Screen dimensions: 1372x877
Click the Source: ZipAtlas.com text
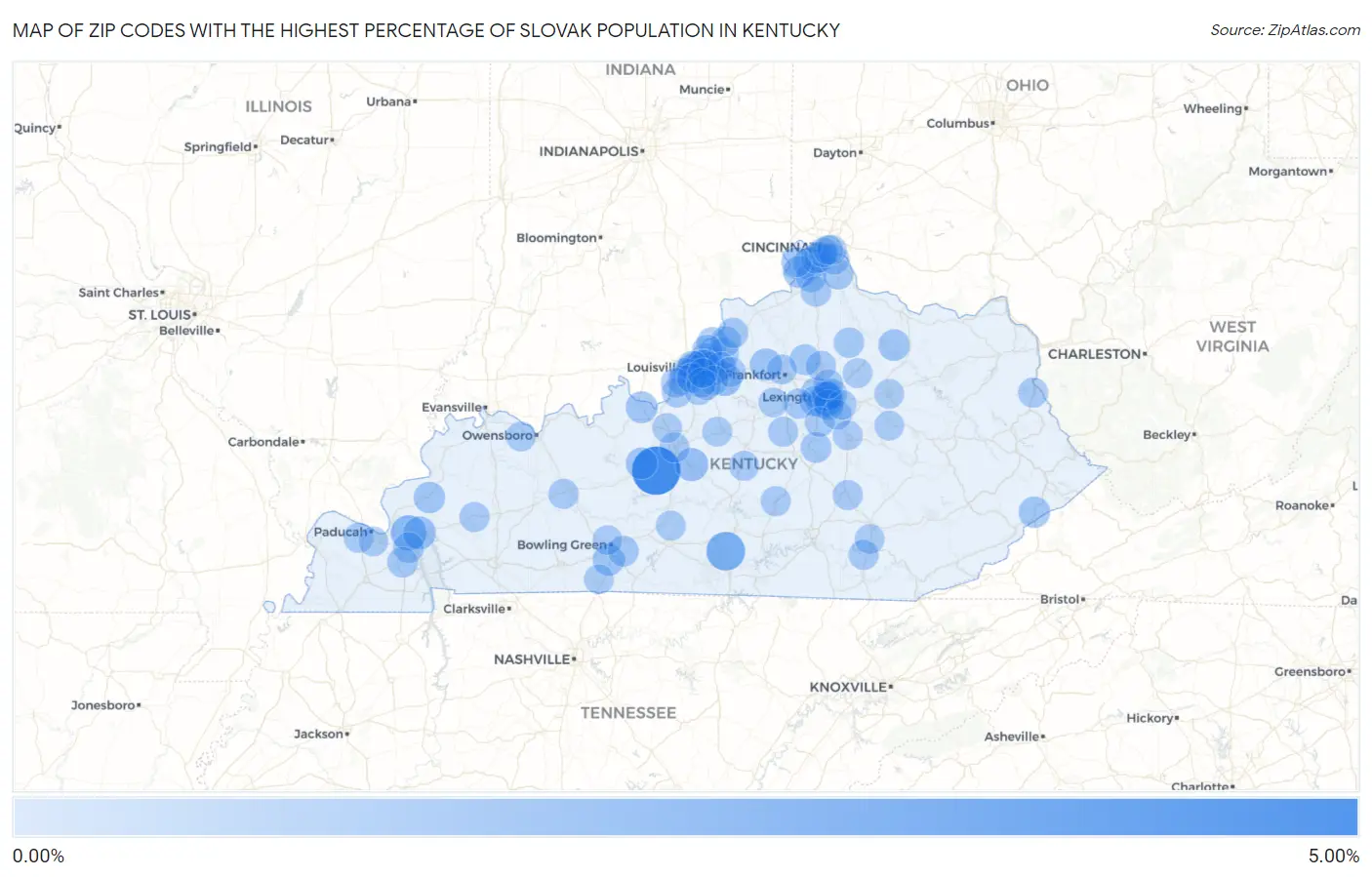point(1285,30)
